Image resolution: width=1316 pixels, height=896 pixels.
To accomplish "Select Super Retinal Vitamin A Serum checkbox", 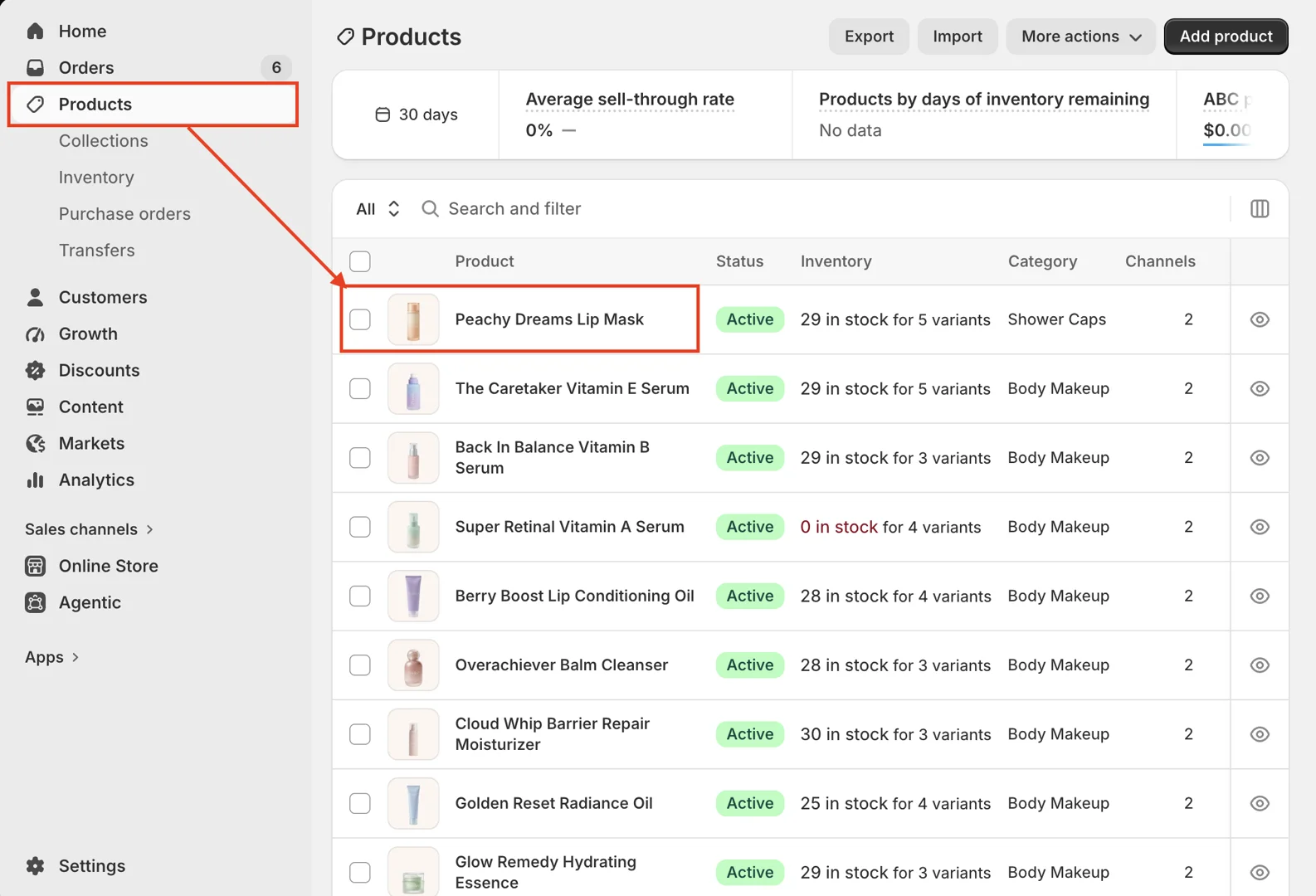I will [360, 527].
